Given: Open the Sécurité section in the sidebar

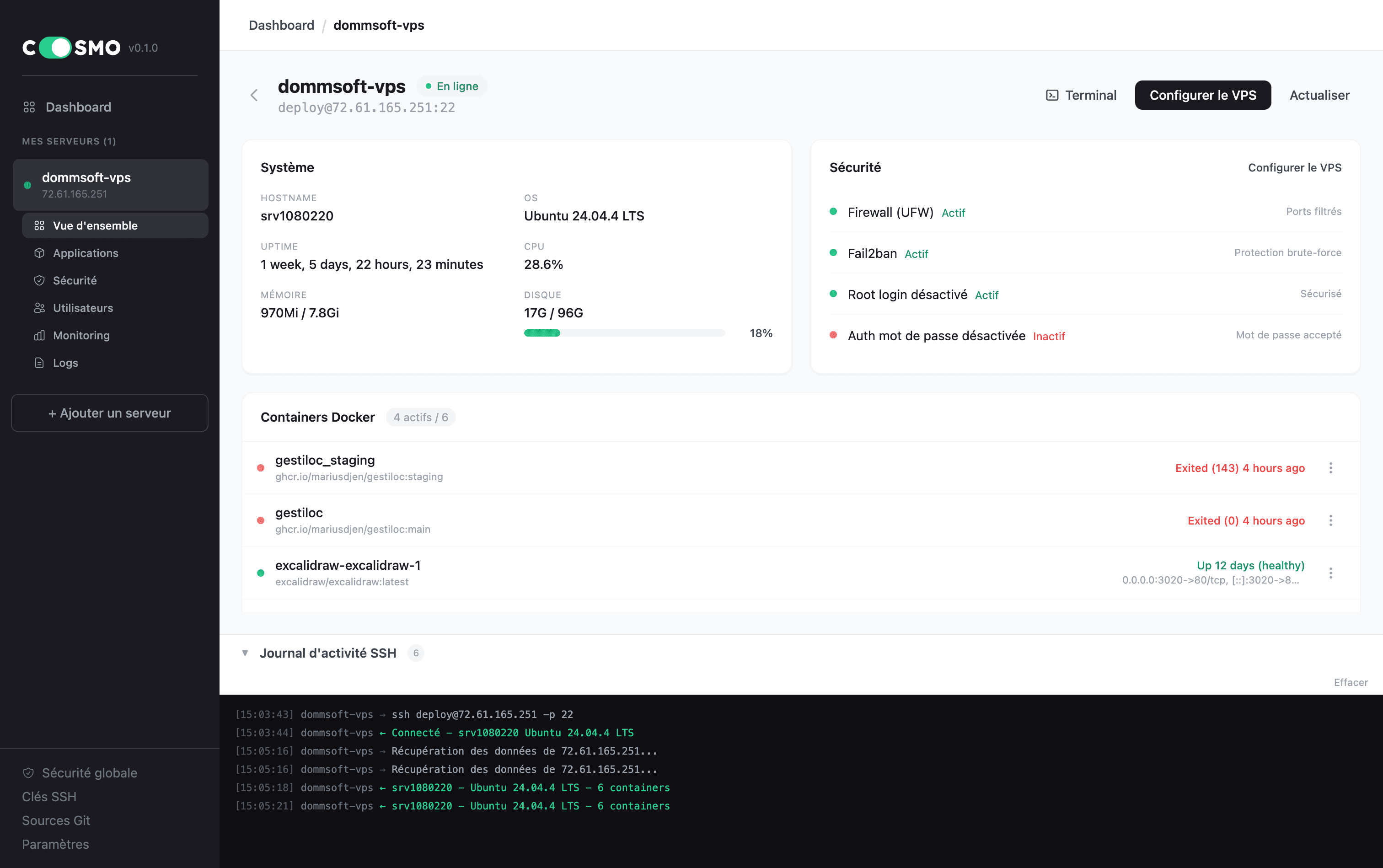Looking at the screenshot, I should [75, 280].
